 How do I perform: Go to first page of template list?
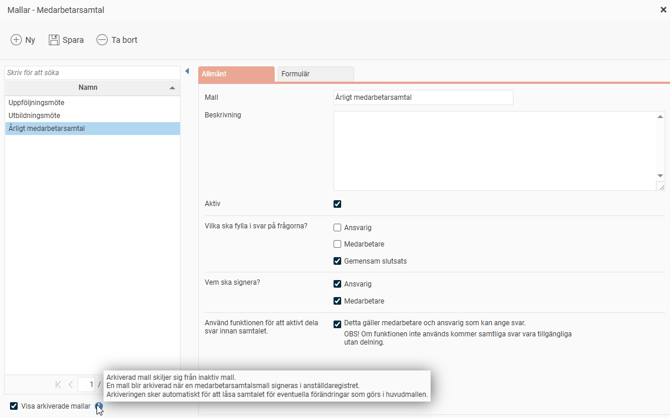pyautogui.click(x=58, y=384)
